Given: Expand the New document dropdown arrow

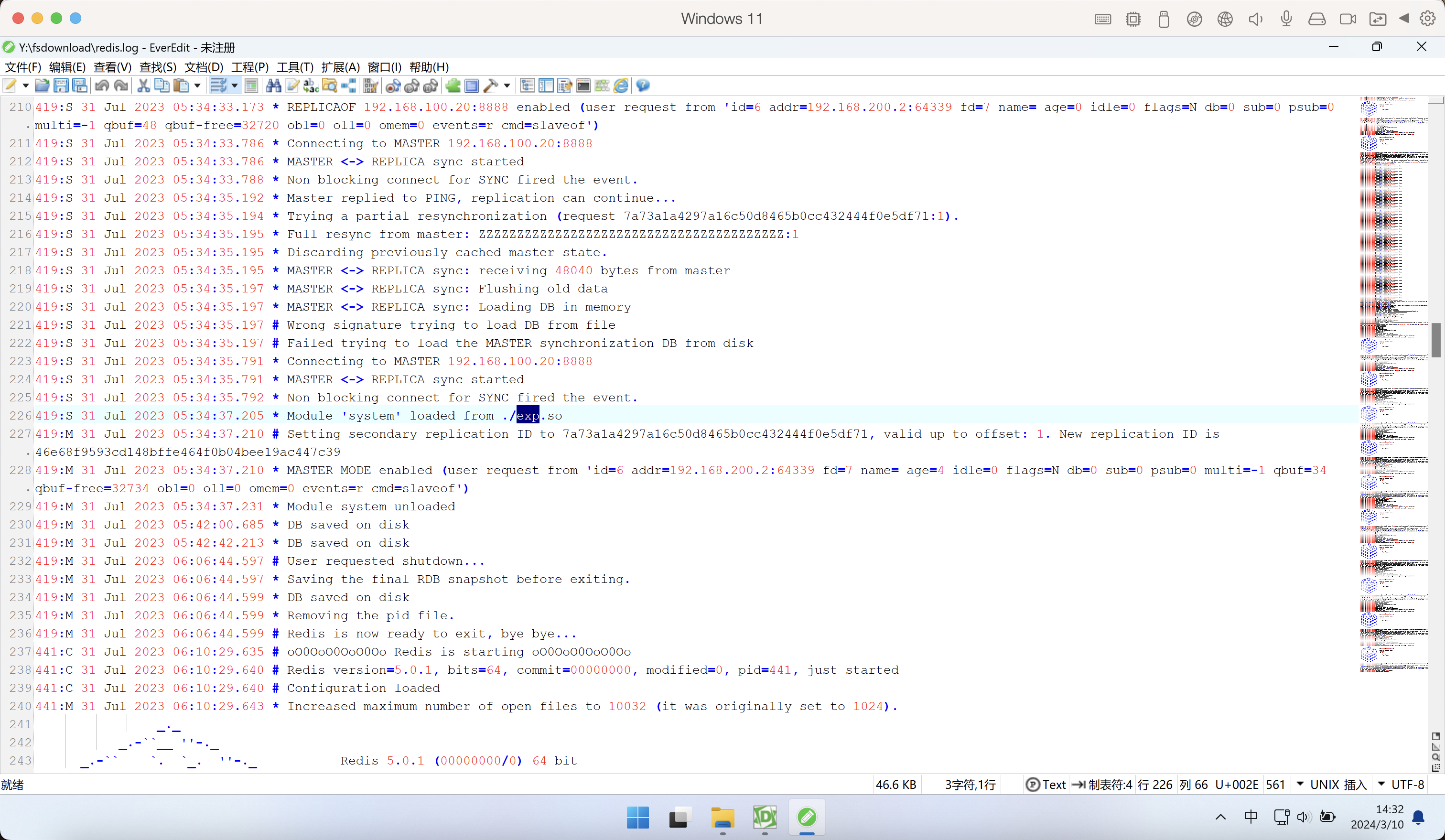Looking at the screenshot, I should pos(25,86).
